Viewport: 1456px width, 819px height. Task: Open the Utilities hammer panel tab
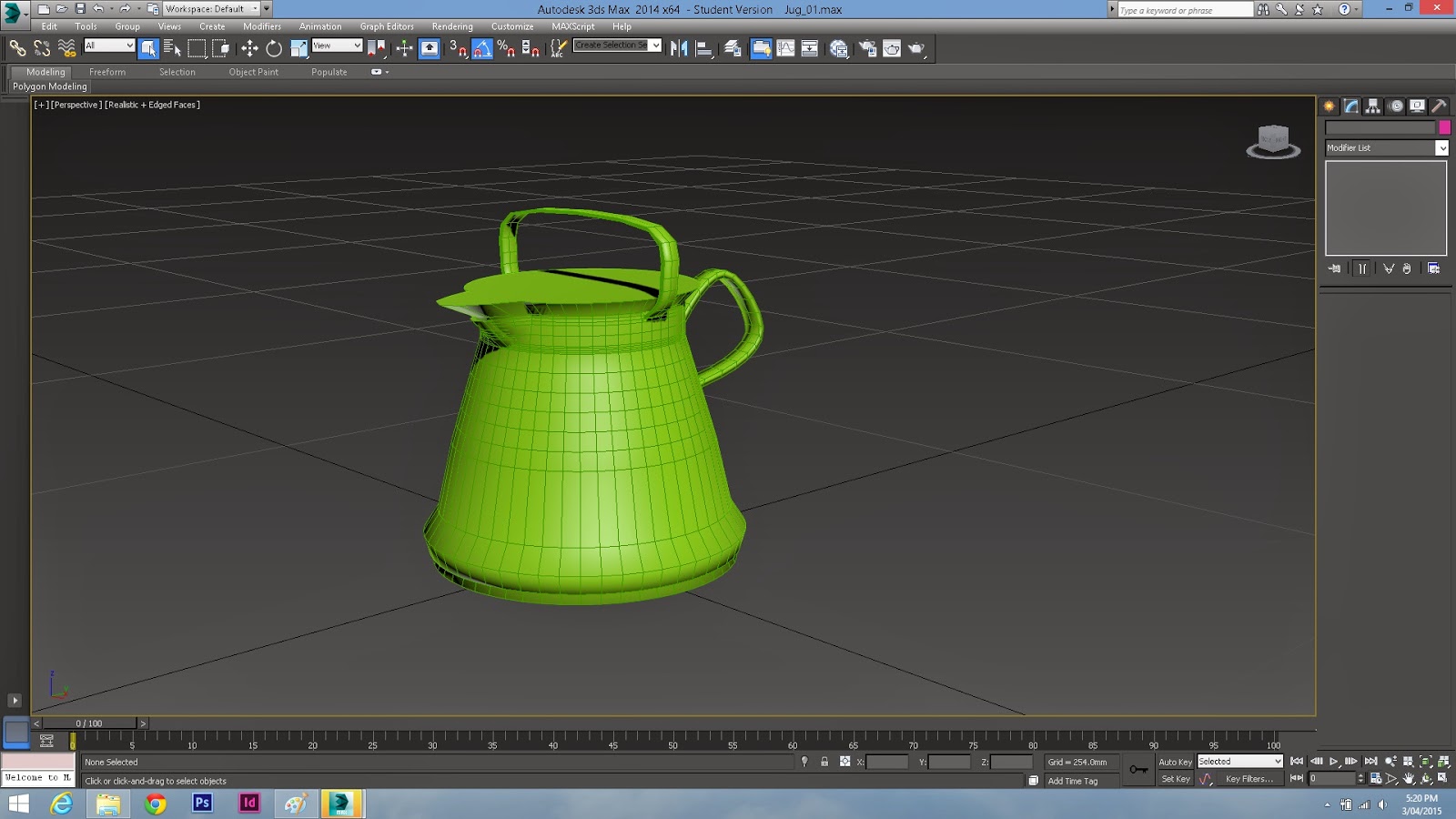tap(1439, 106)
